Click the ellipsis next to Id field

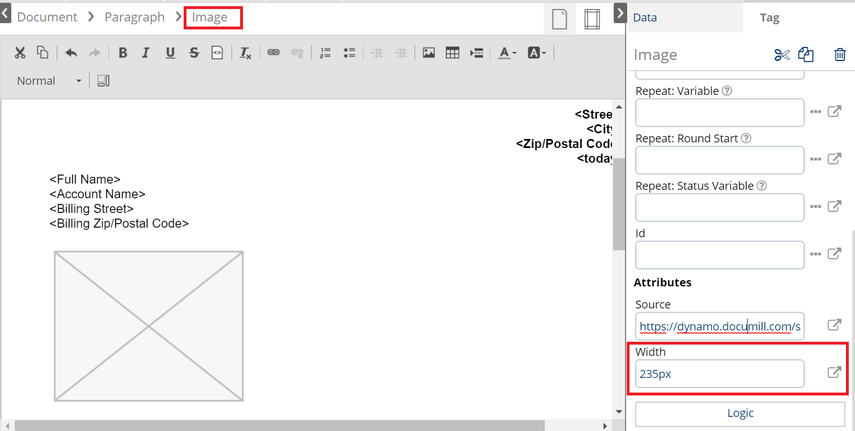815,254
